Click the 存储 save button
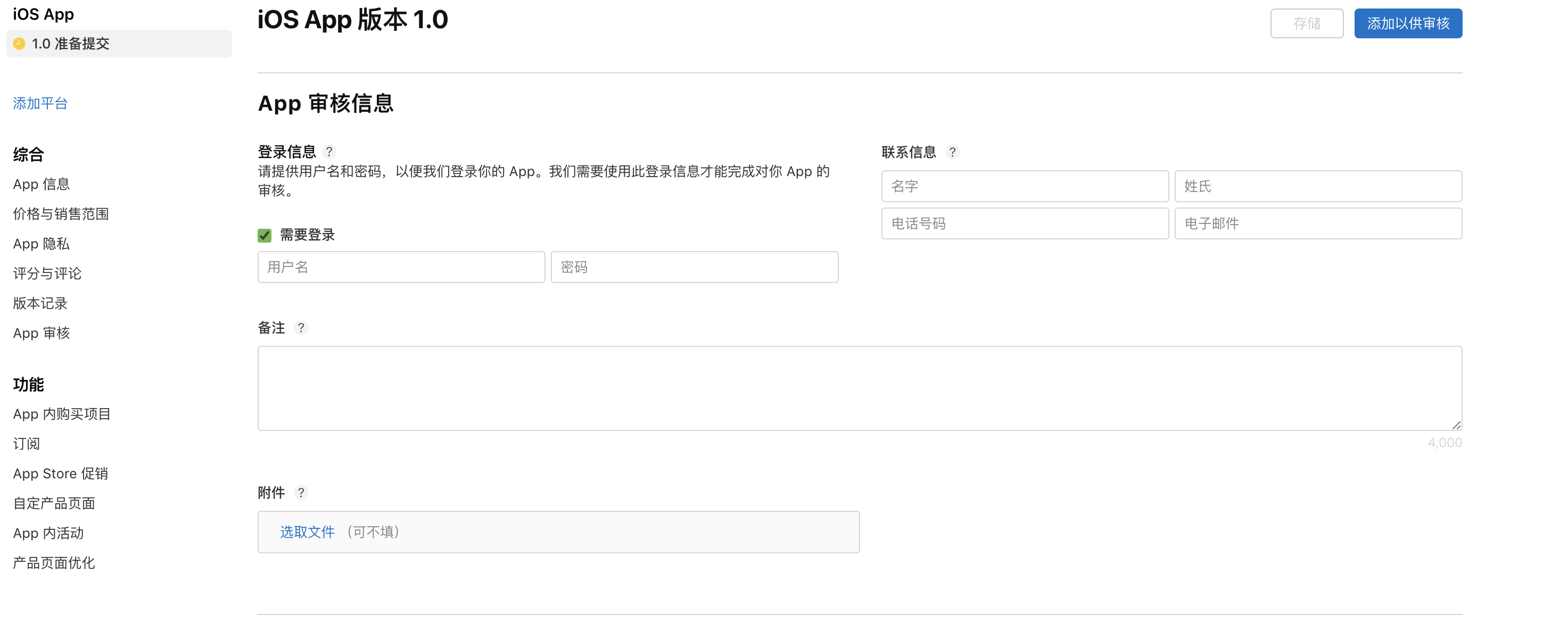Image resolution: width=1568 pixels, height=631 pixels. (x=1306, y=23)
